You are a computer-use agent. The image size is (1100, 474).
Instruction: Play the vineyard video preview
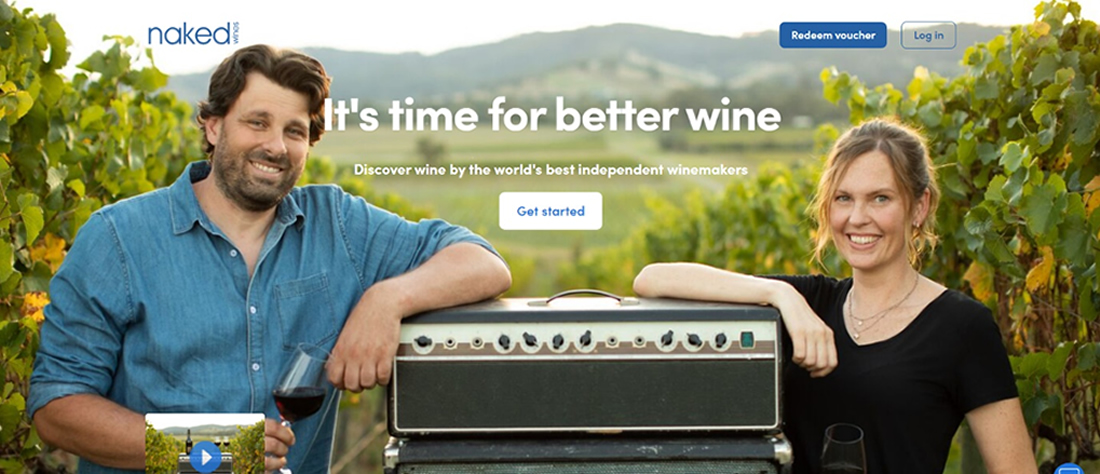[x=206, y=457]
